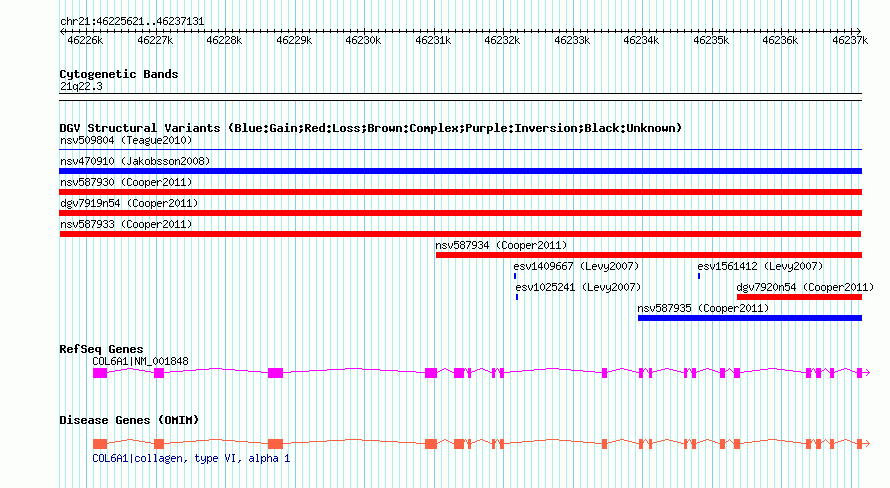890x488 pixels.
Task: Click the red loss bar under dgv7920n54
Action: point(799,297)
